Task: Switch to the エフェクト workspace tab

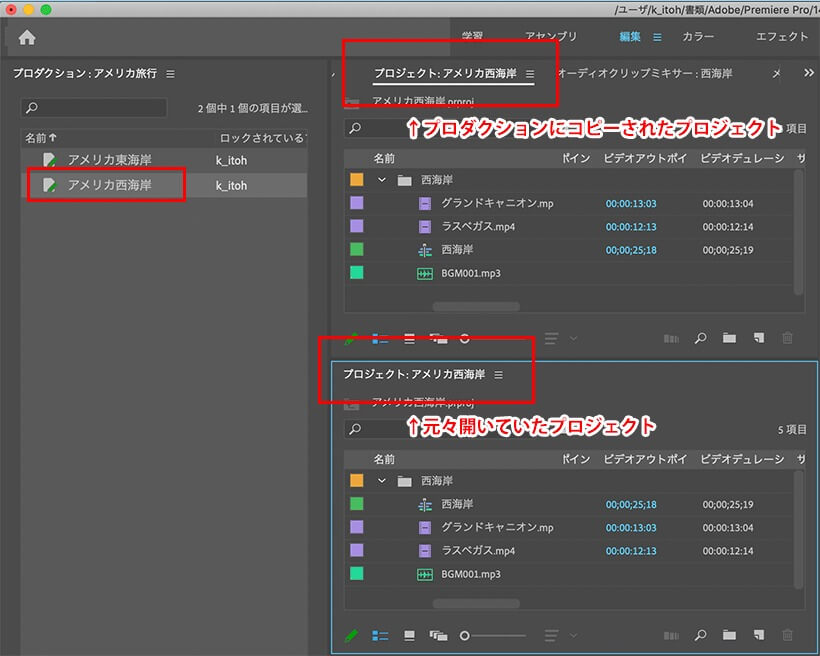Action: (782, 37)
